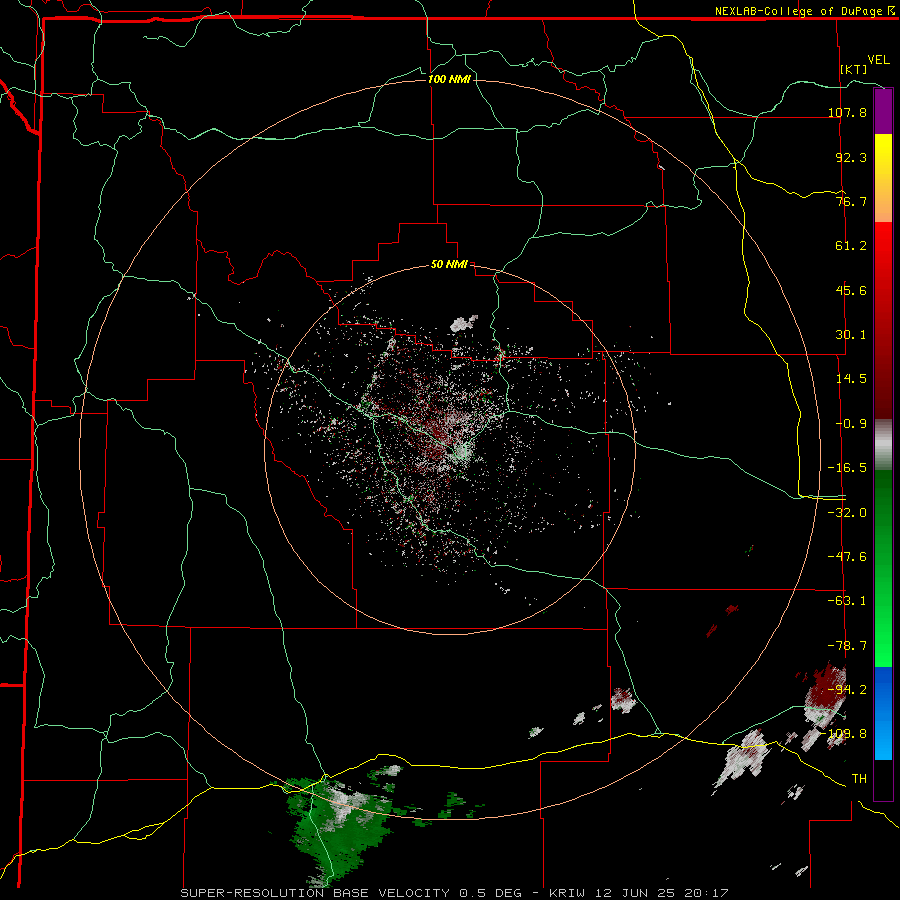Select the -78.7 velocity scale label

tap(847, 646)
